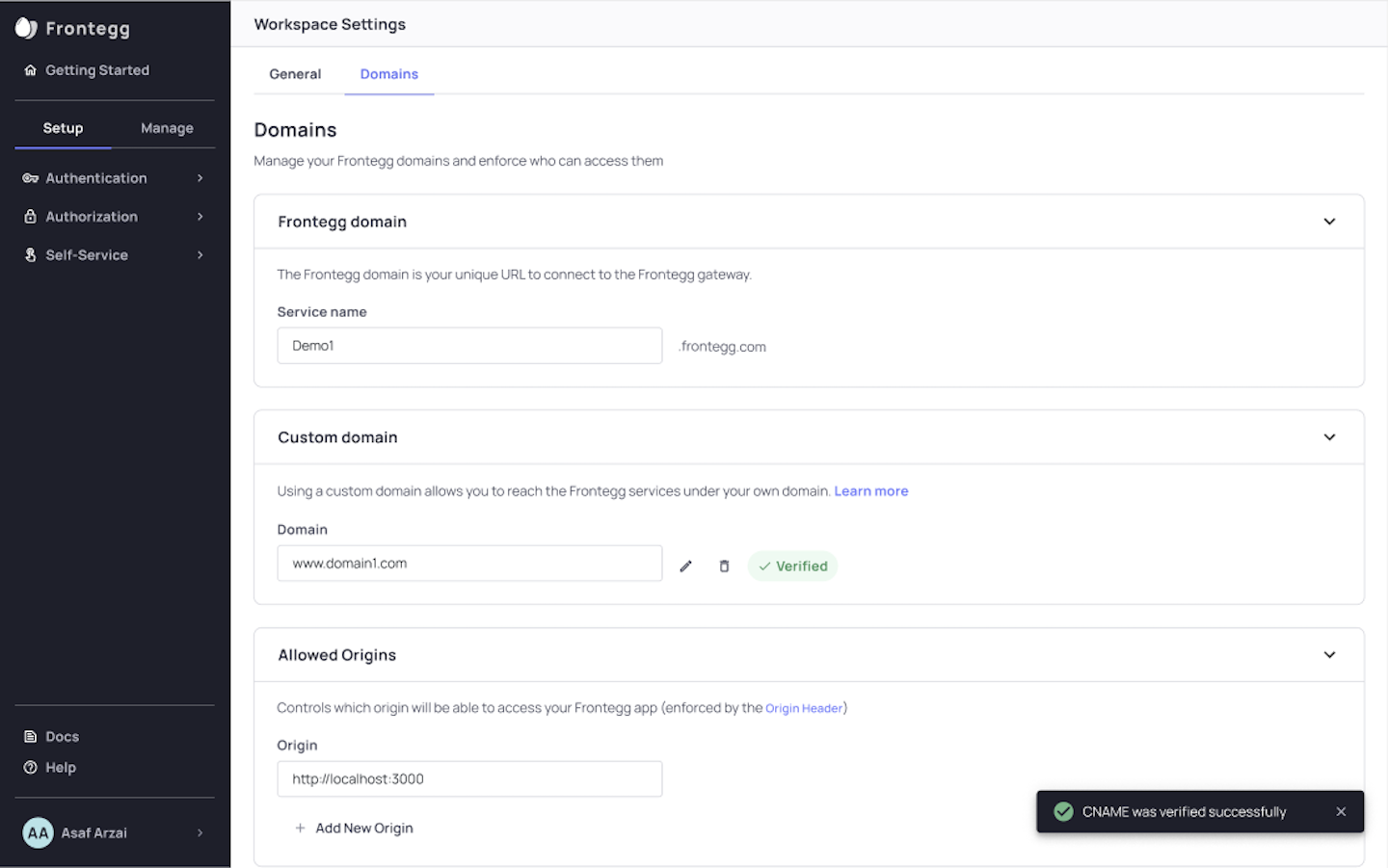Image resolution: width=1388 pixels, height=868 pixels.
Task: Delete the custom domain with the trash icon
Action: [x=724, y=566]
